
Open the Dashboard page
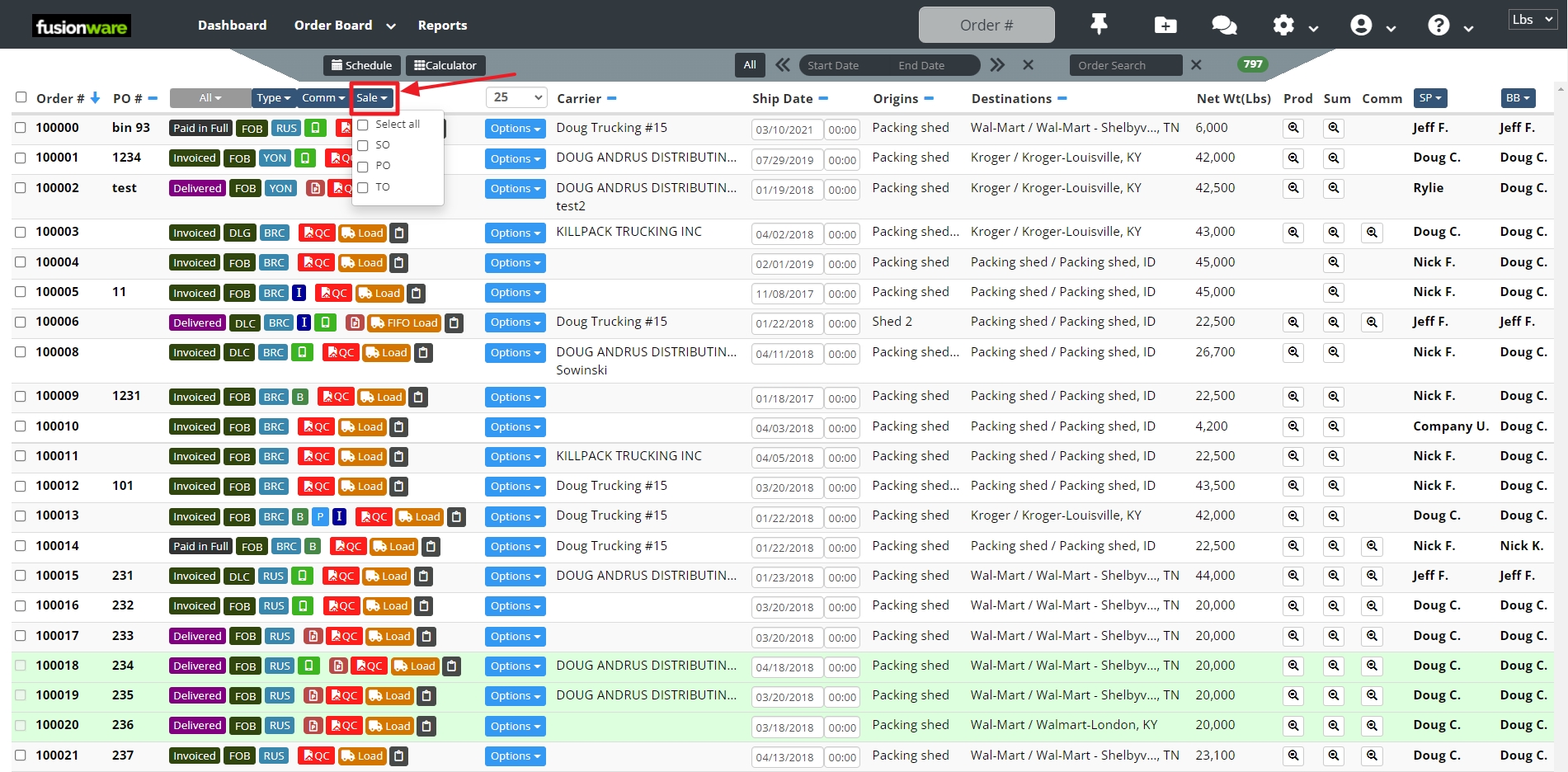tap(232, 26)
